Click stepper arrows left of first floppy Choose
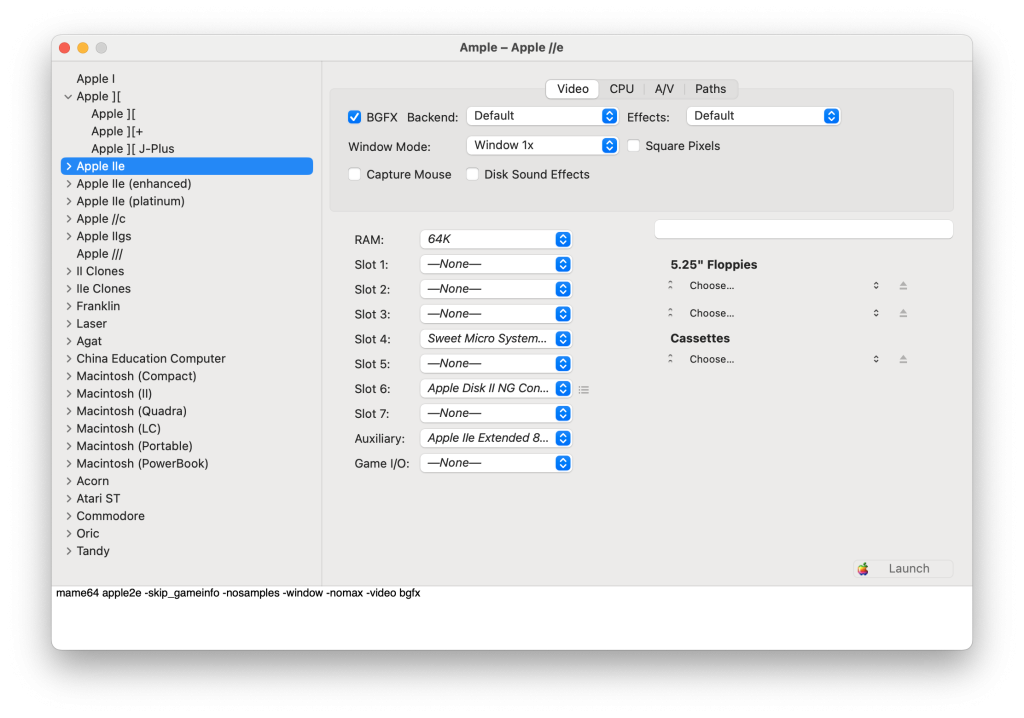The height and width of the screenshot is (718, 1024). 670,285
